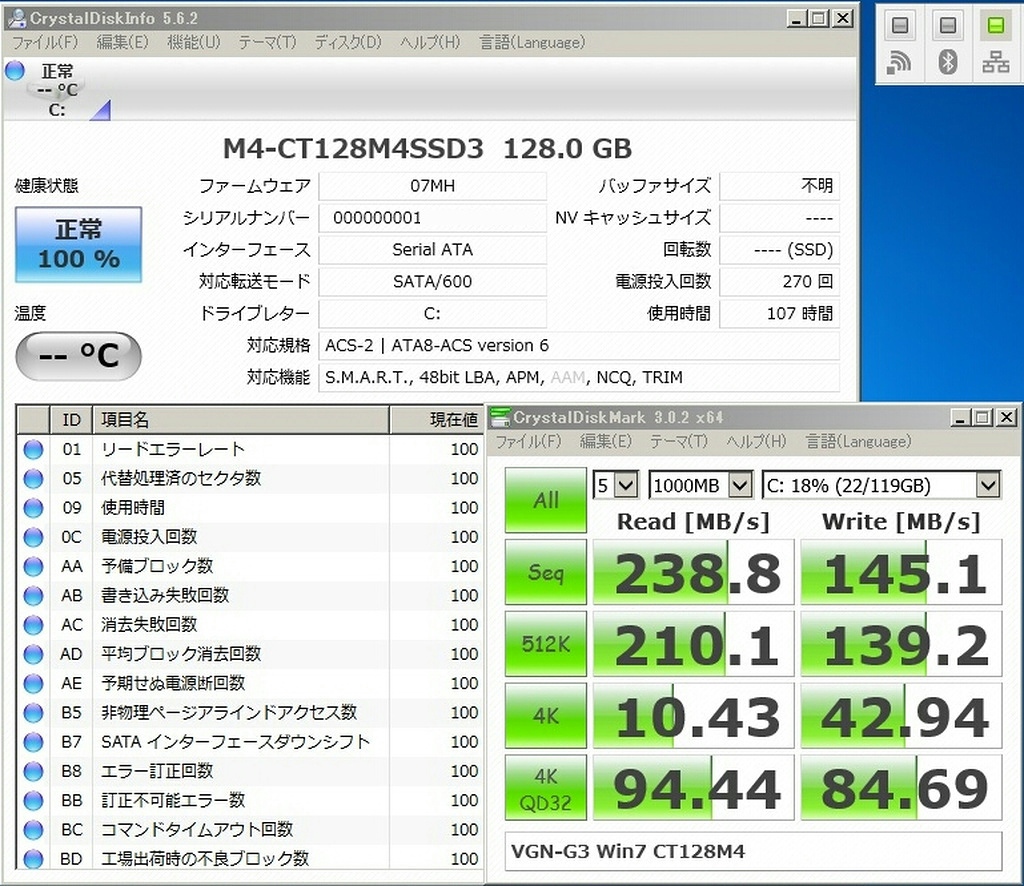
Task: Open CrystalDiskInfo テーマ(T) menu
Action: point(267,42)
